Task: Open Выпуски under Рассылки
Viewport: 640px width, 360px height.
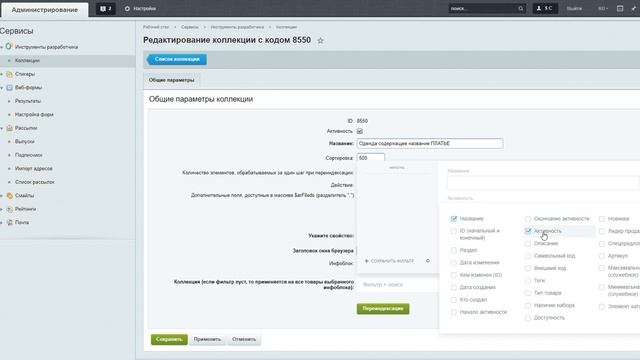Action: point(24,142)
